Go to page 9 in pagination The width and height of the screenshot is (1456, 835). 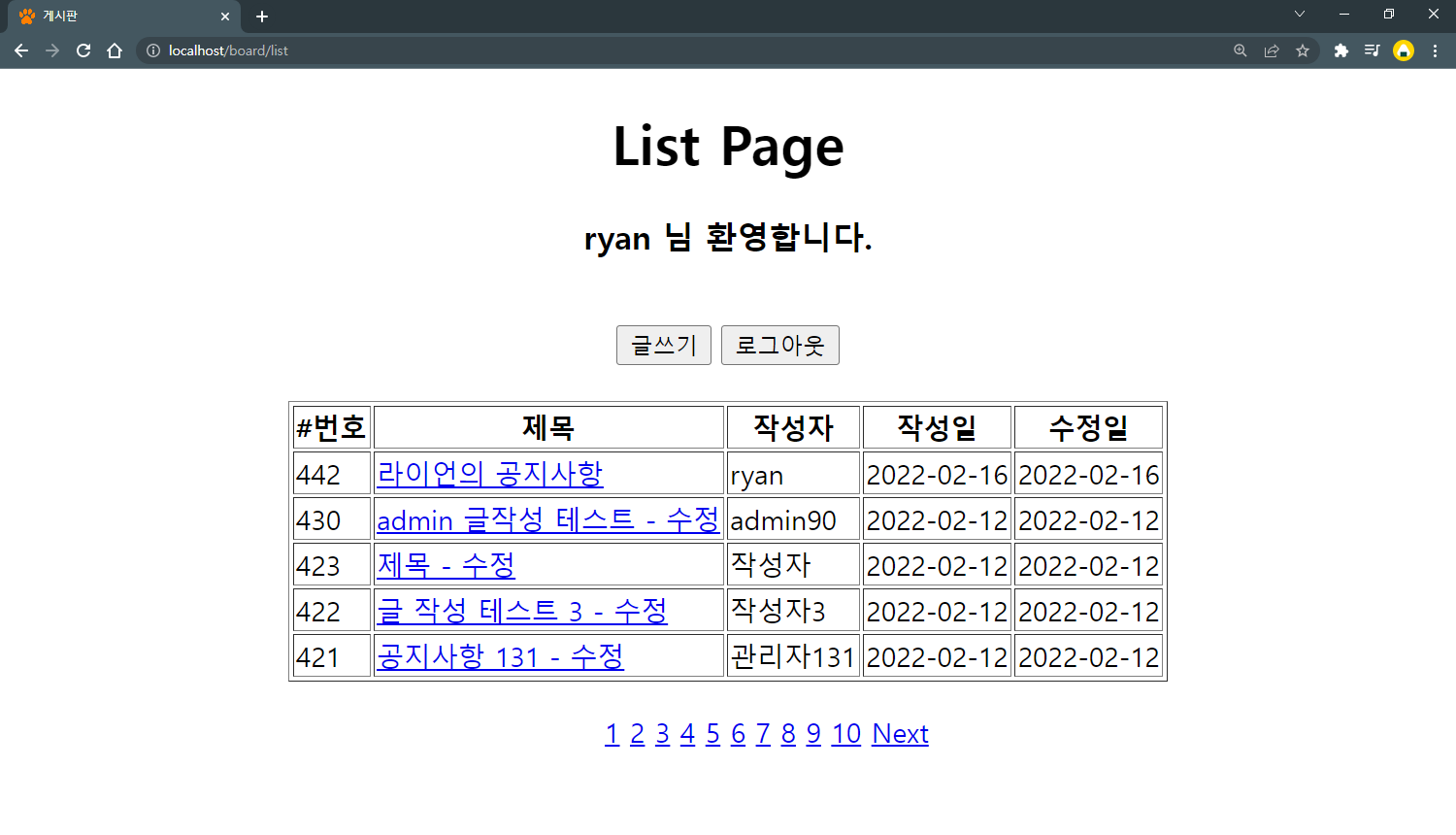[x=813, y=734]
